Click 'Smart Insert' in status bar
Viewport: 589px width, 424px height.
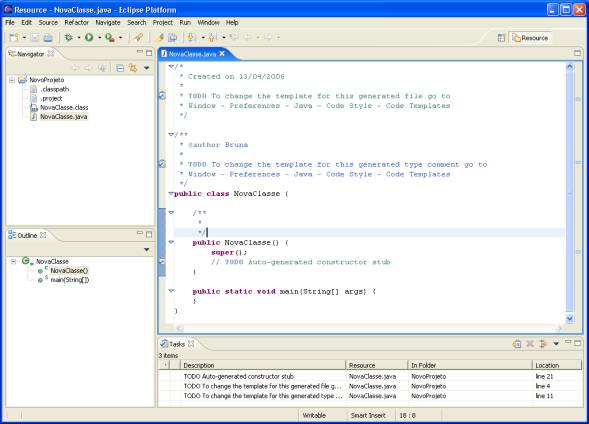tap(368, 415)
